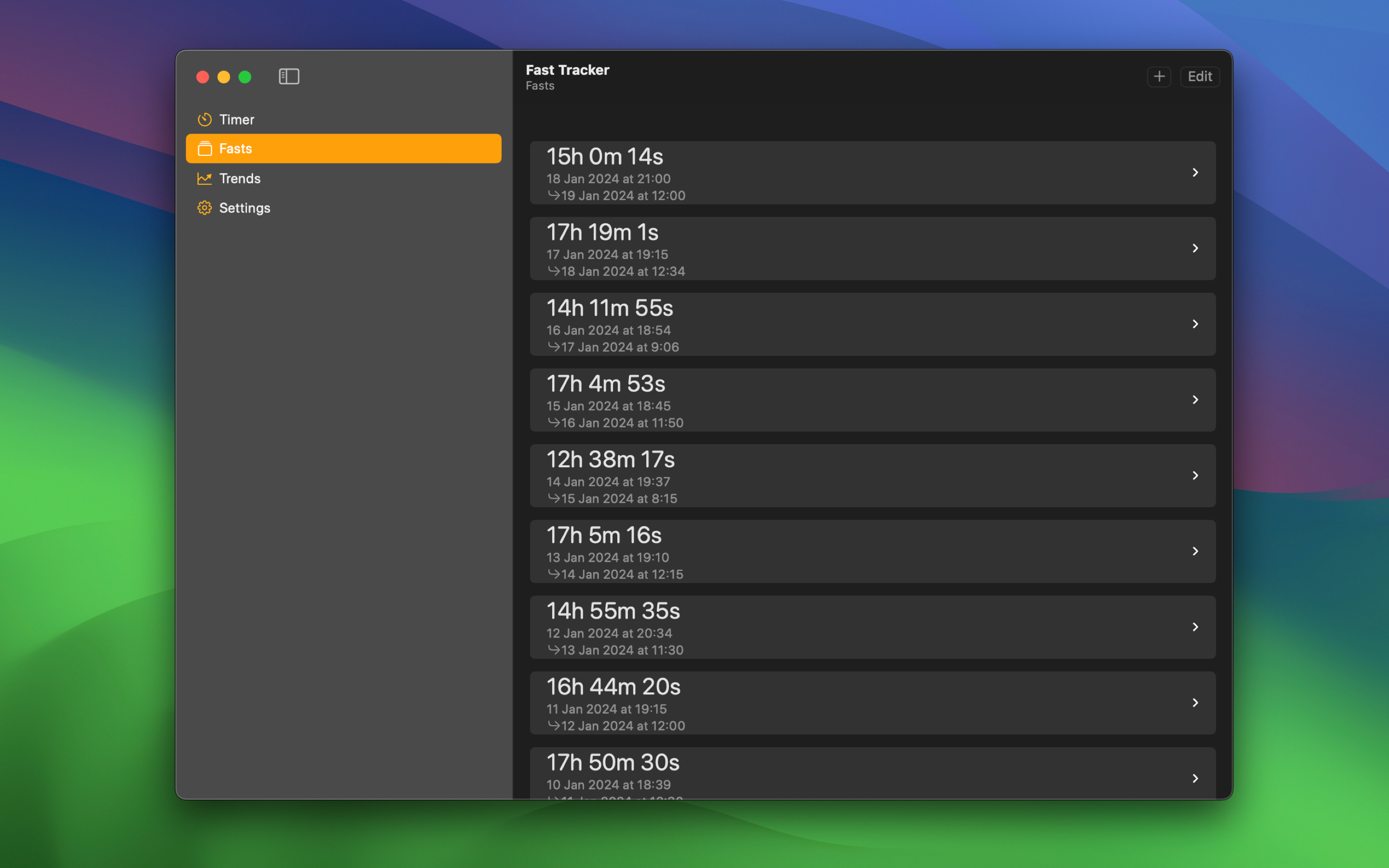Expand chevron for 17h 5m 16s fast
This screenshot has width=1389, height=868.
point(1195,551)
